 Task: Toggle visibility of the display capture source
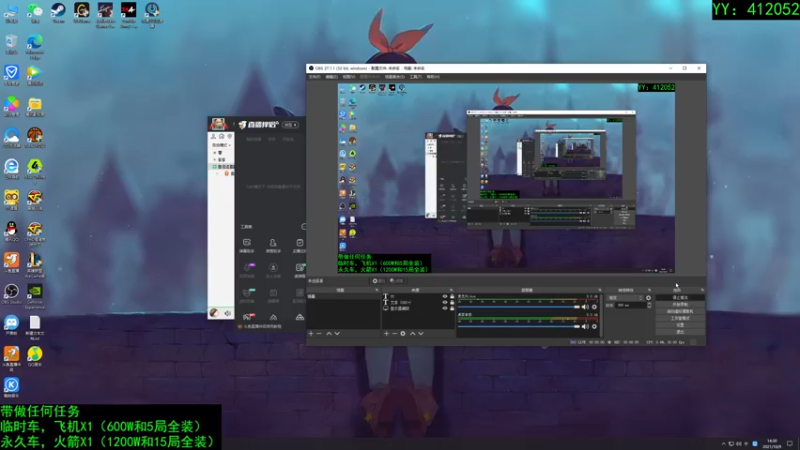click(x=445, y=309)
